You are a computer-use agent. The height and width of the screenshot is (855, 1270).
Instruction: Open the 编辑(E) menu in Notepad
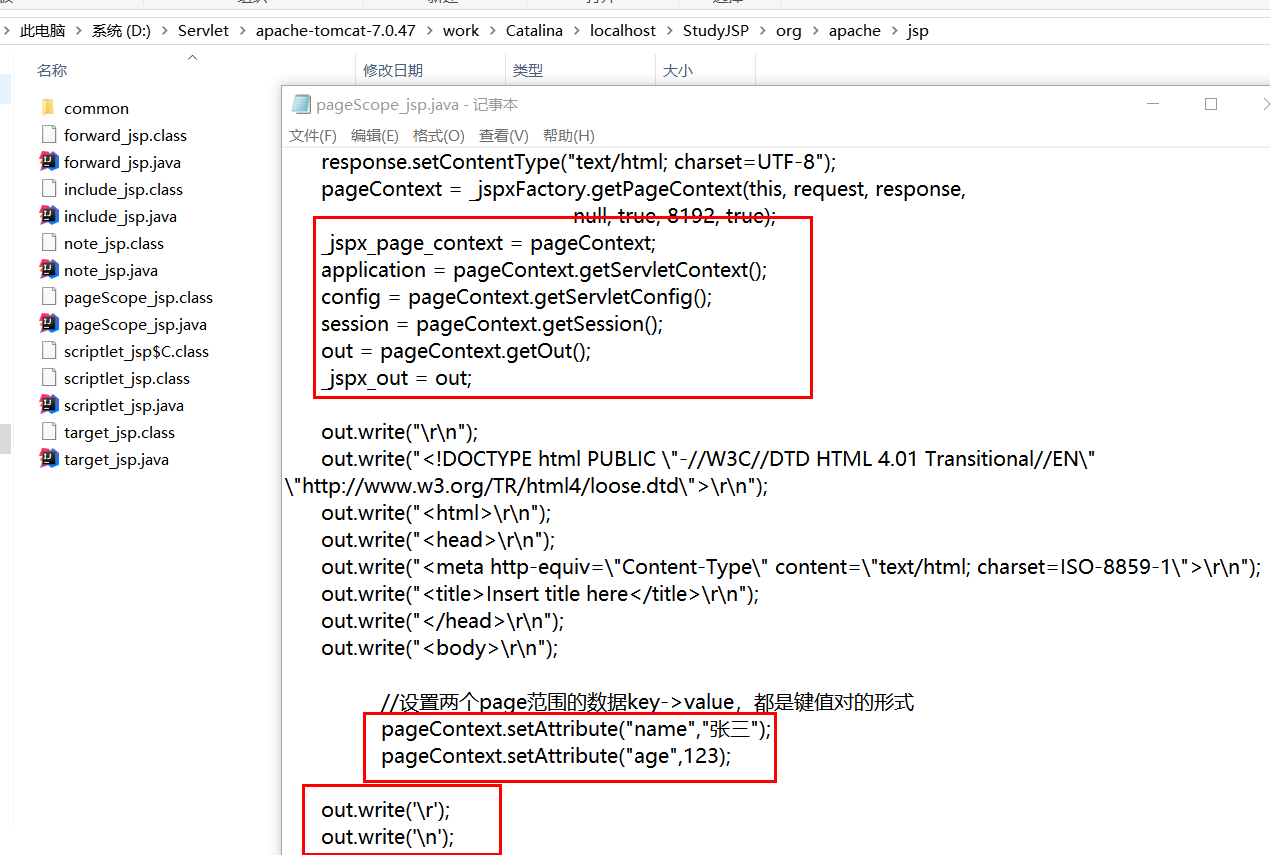(x=375, y=136)
